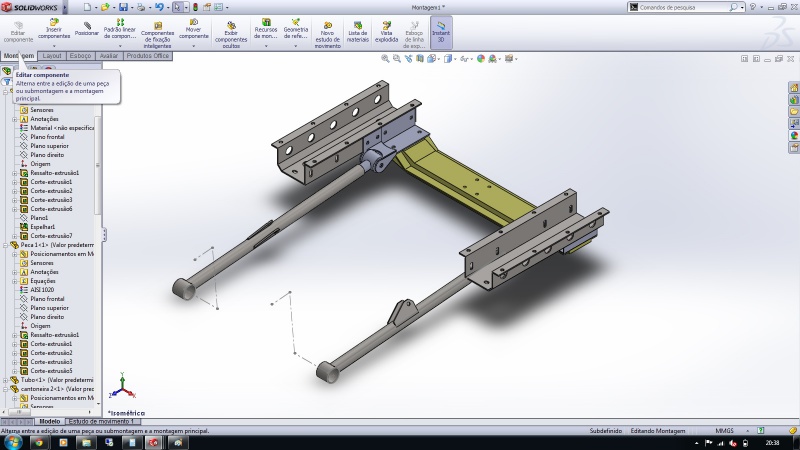800x450 pixels.
Task: Switch to the Esboço tab
Action: point(80,56)
